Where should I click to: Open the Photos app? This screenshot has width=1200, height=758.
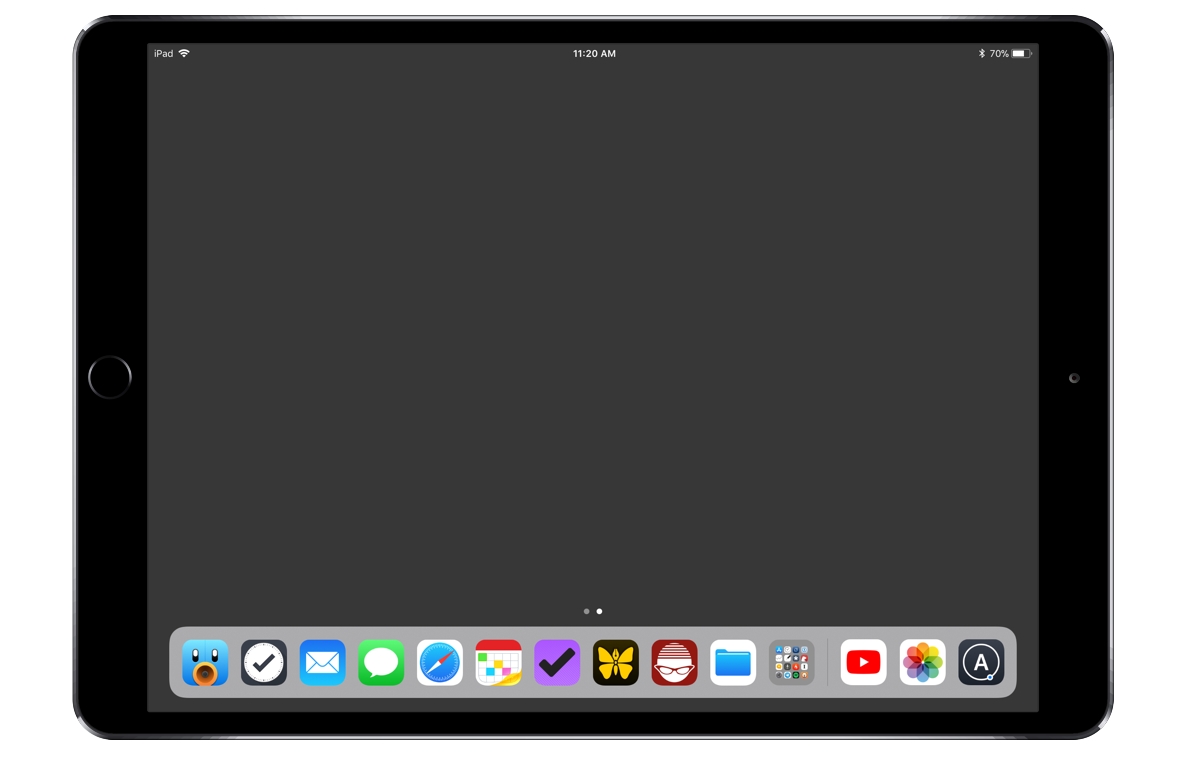click(x=923, y=662)
